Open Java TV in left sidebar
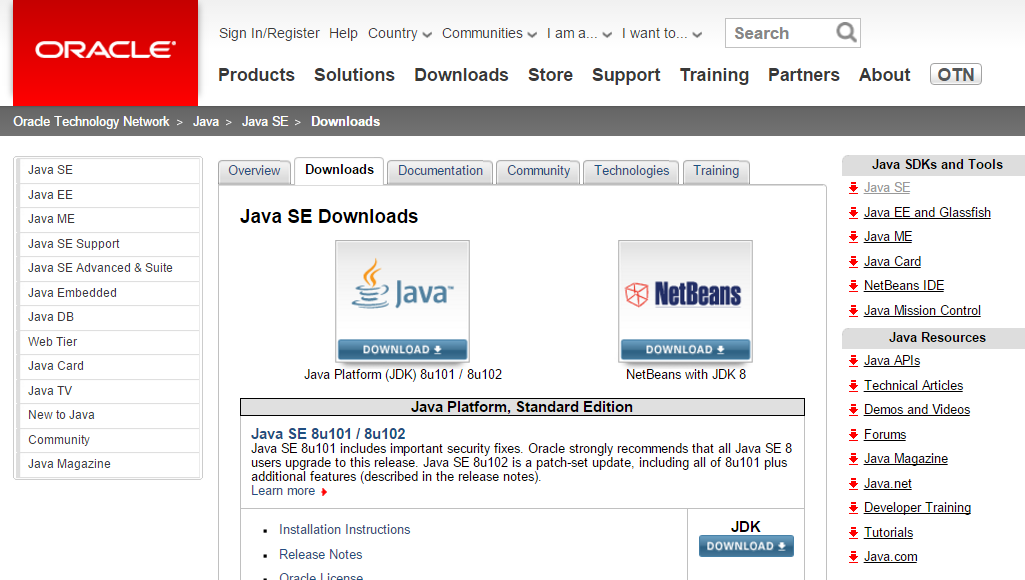Image resolution: width=1025 pixels, height=580 pixels. (109, 391)
